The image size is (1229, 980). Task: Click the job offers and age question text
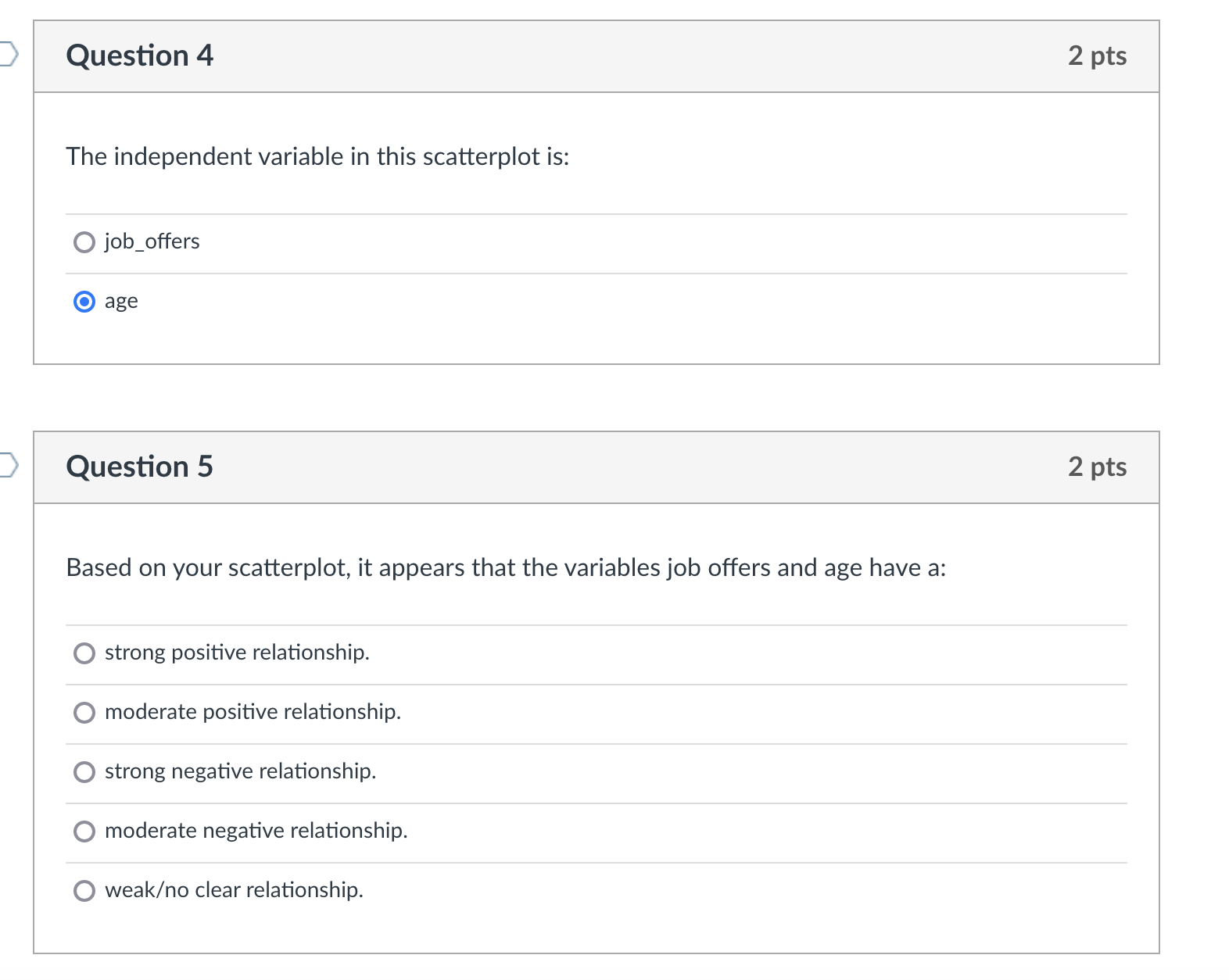tap(507, 568)
